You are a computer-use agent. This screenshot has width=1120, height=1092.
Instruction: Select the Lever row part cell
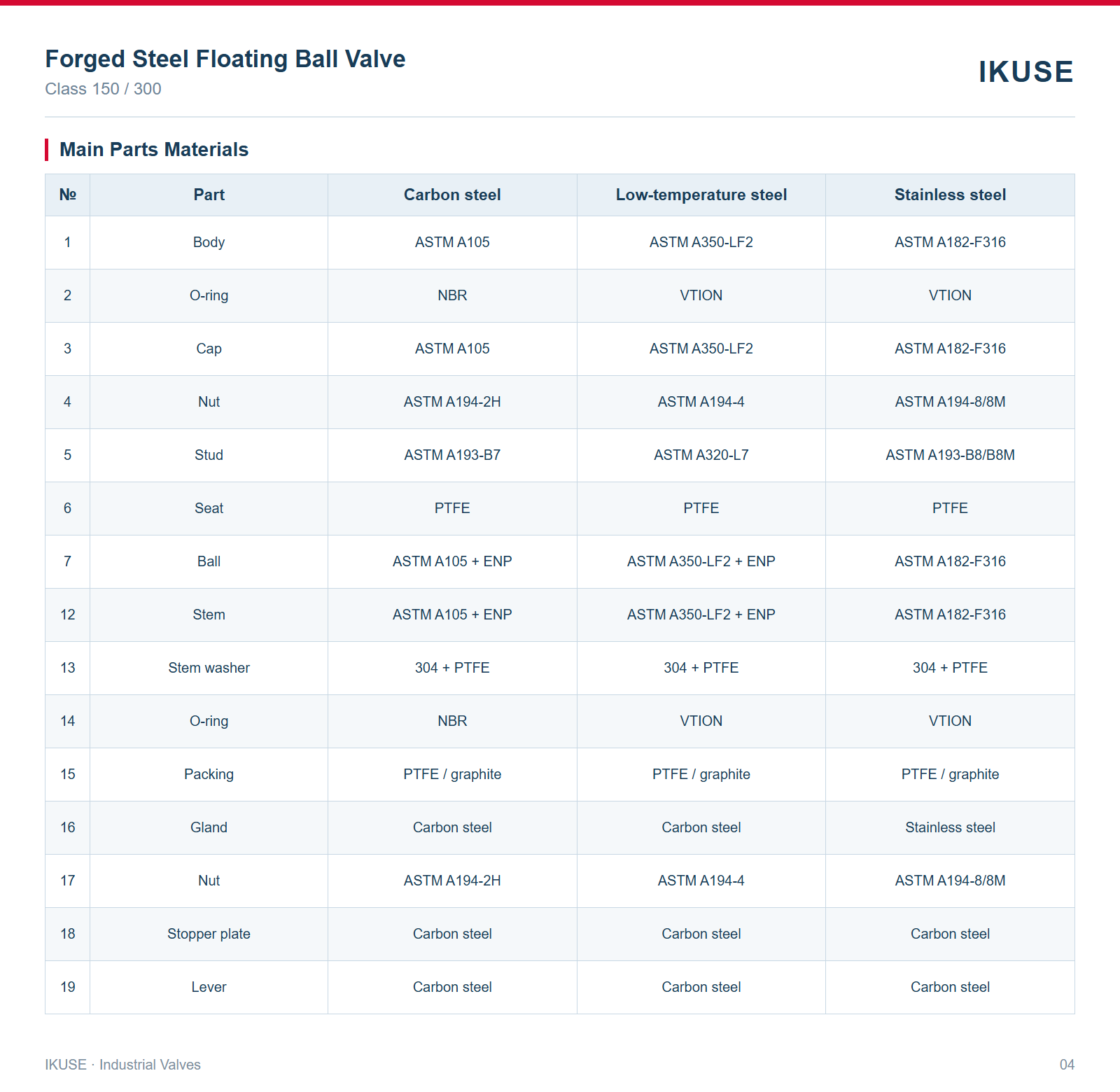point(209,987)
